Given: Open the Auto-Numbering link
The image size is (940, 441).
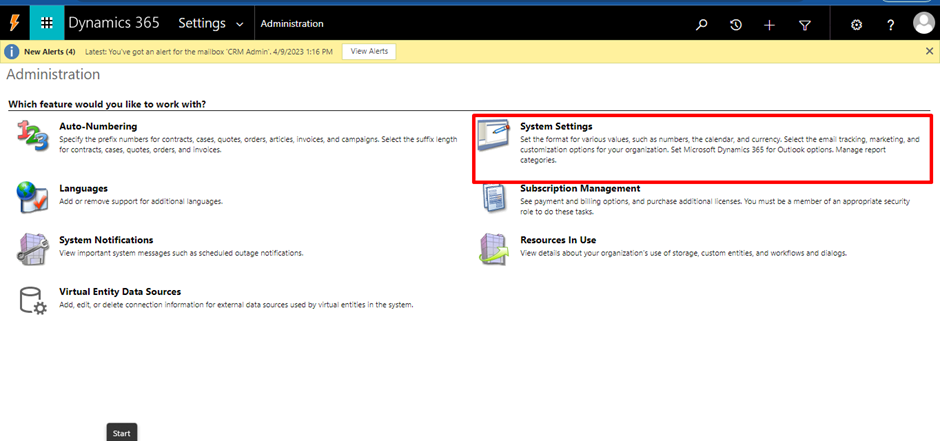Looking at the screenshot, I should [x=98, y=126].
